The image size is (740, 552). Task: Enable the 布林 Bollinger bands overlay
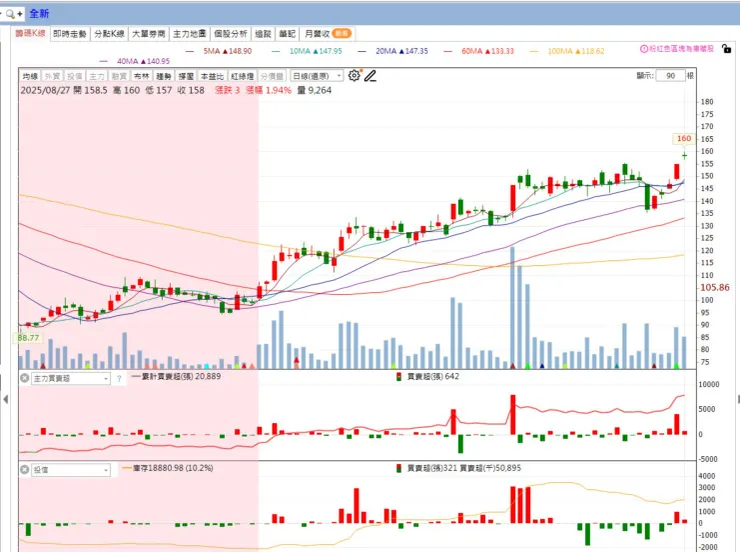click(x=141, y=76)
